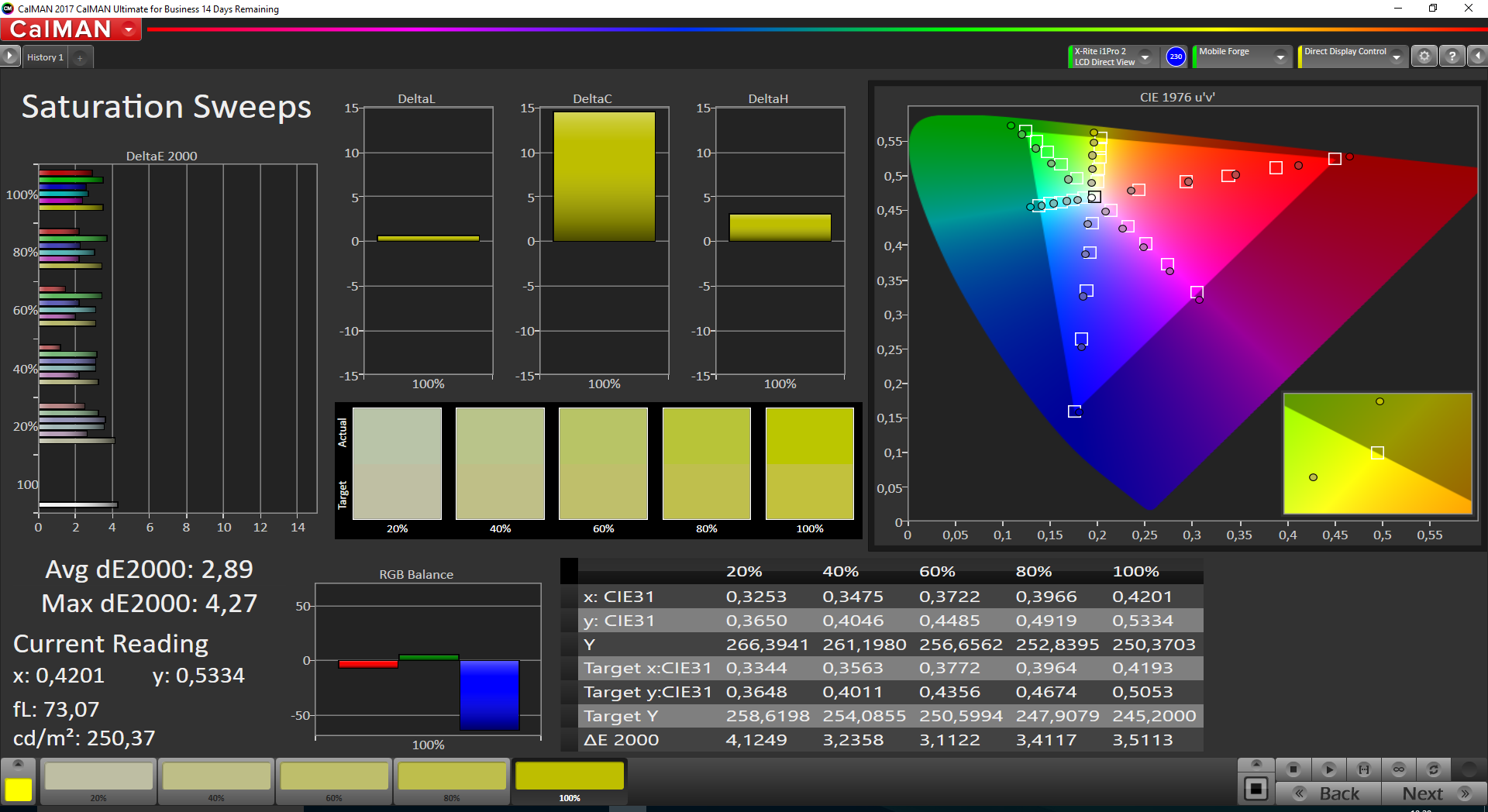Click the x: CIE31 row label

[x=618, y=597]
